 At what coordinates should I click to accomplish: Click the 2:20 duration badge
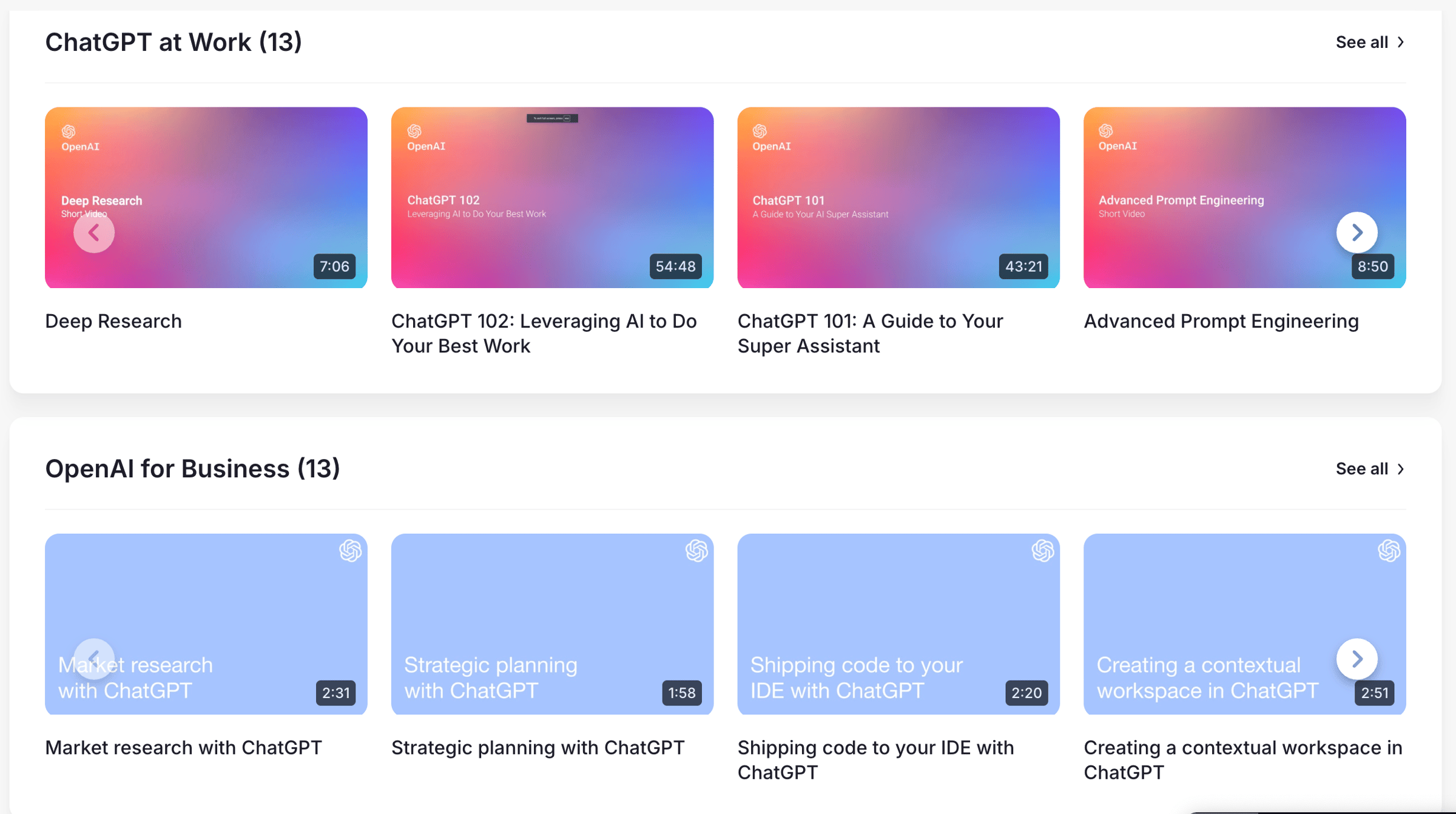click(x=1026, y=693)
